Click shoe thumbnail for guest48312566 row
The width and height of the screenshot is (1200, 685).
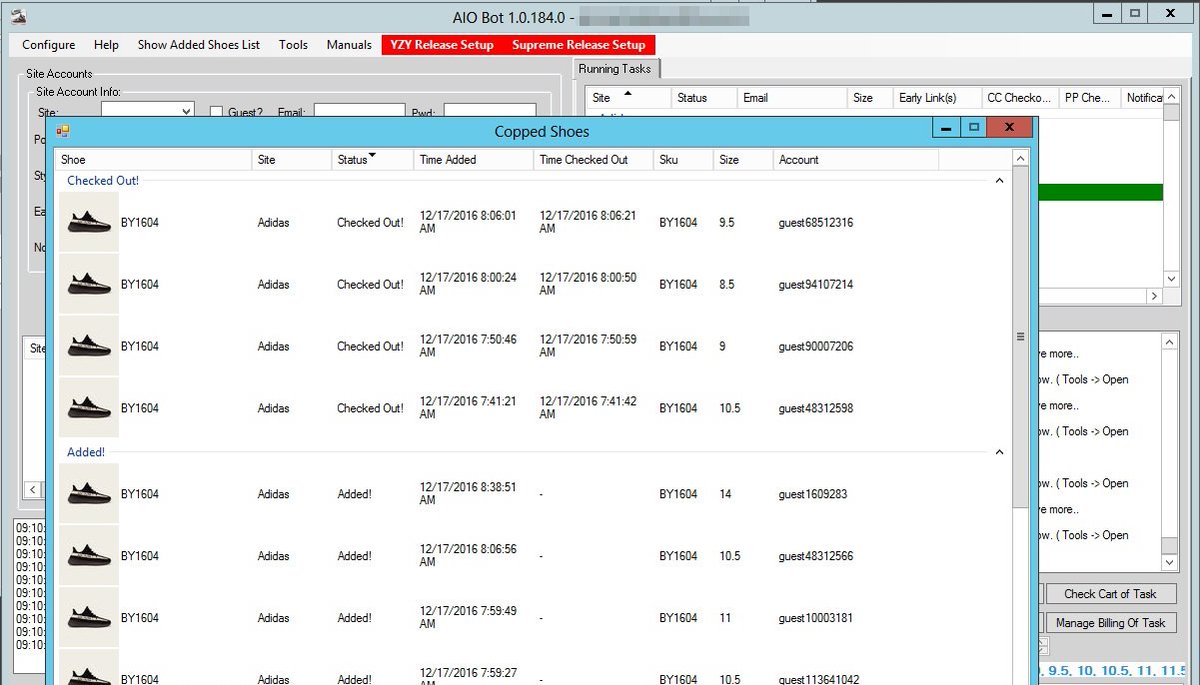point(88,556)
